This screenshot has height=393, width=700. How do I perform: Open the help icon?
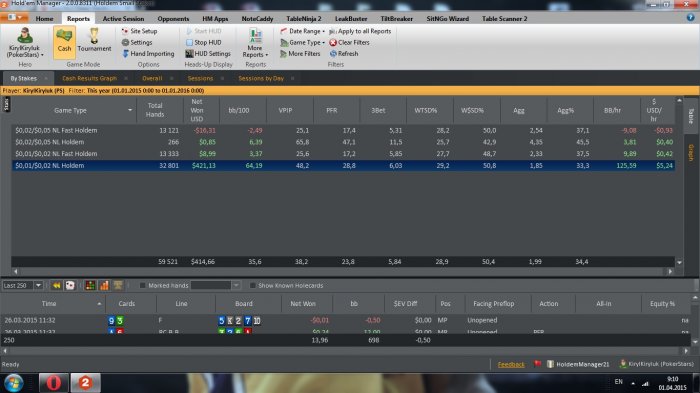(x=690, y=17)
